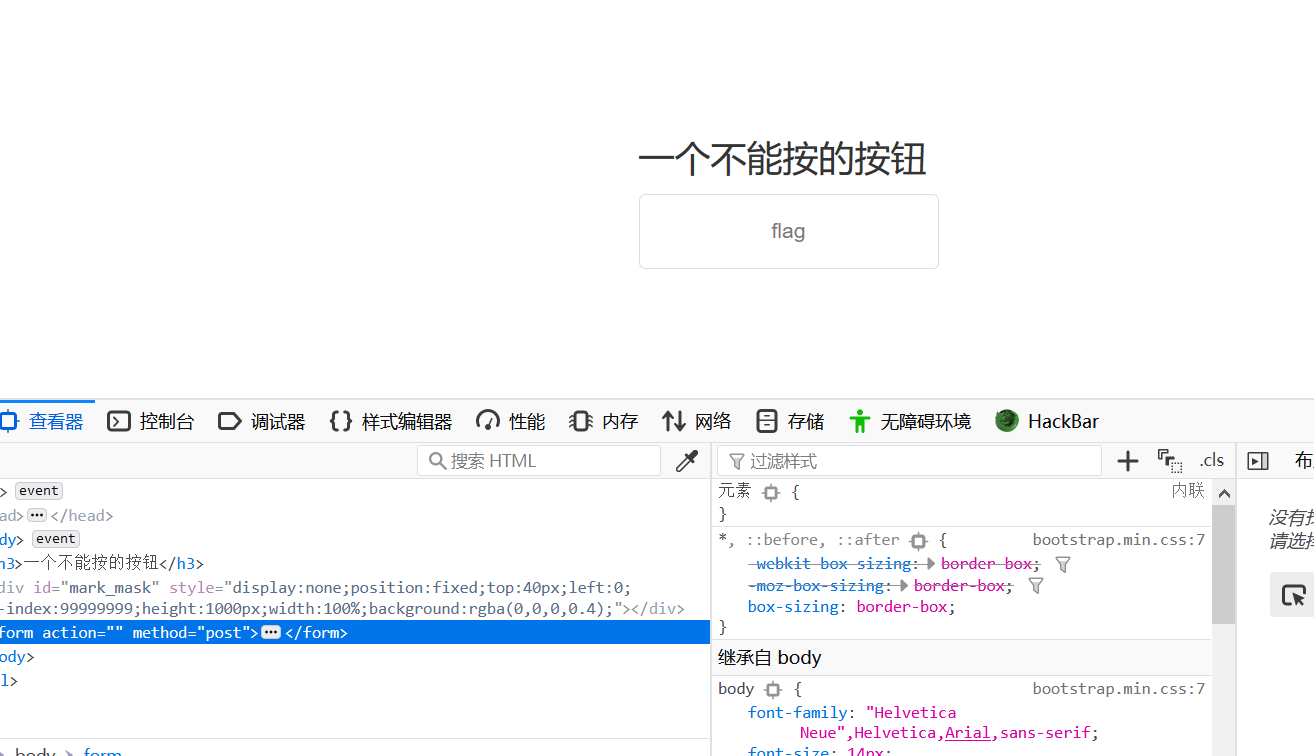Image resolution: width=1314 pixels, height=756 pixels.
Task: Click the event badge on body element
Action: [x=55, y=538]
